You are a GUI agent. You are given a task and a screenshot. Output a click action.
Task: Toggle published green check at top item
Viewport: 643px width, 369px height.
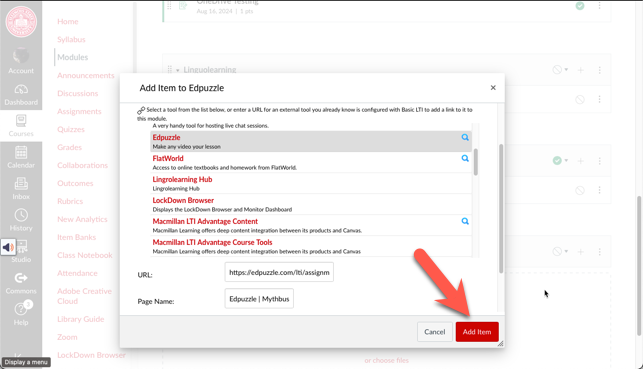[x=580, y=6]
